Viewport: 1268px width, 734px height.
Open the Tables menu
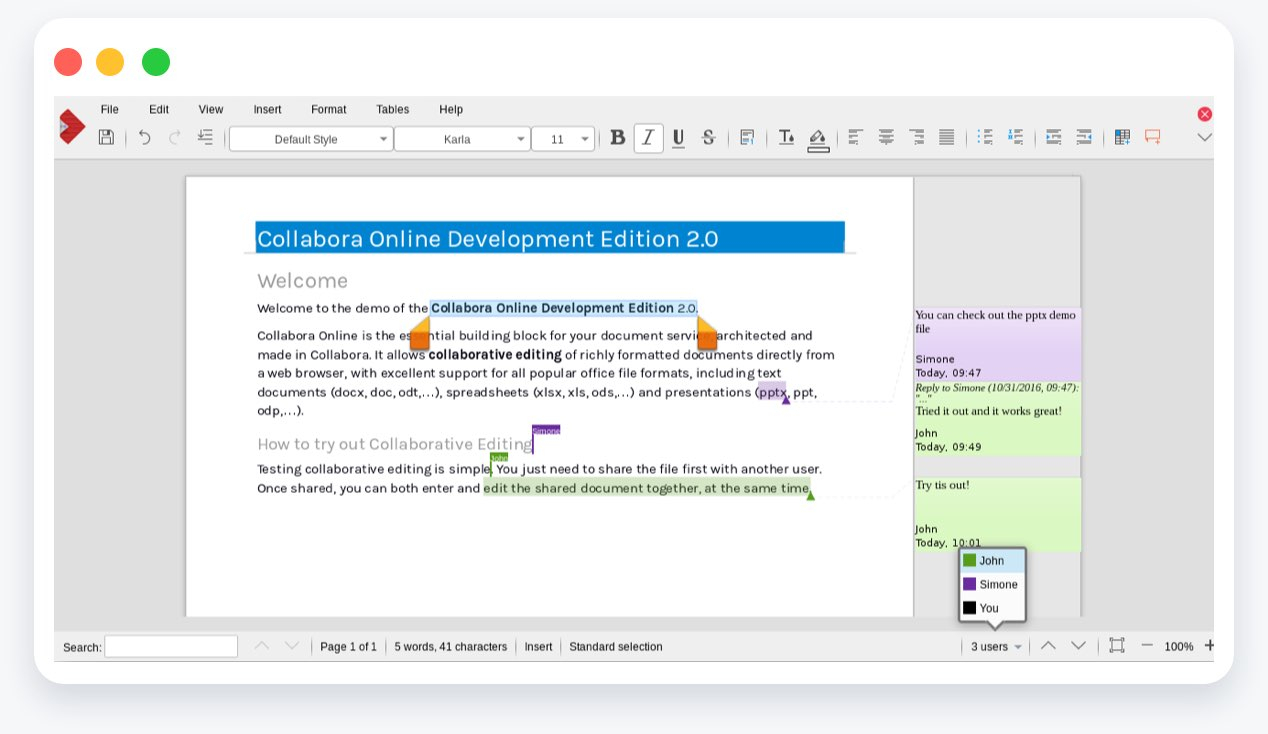pyautogui.click(x=392, y=109)
